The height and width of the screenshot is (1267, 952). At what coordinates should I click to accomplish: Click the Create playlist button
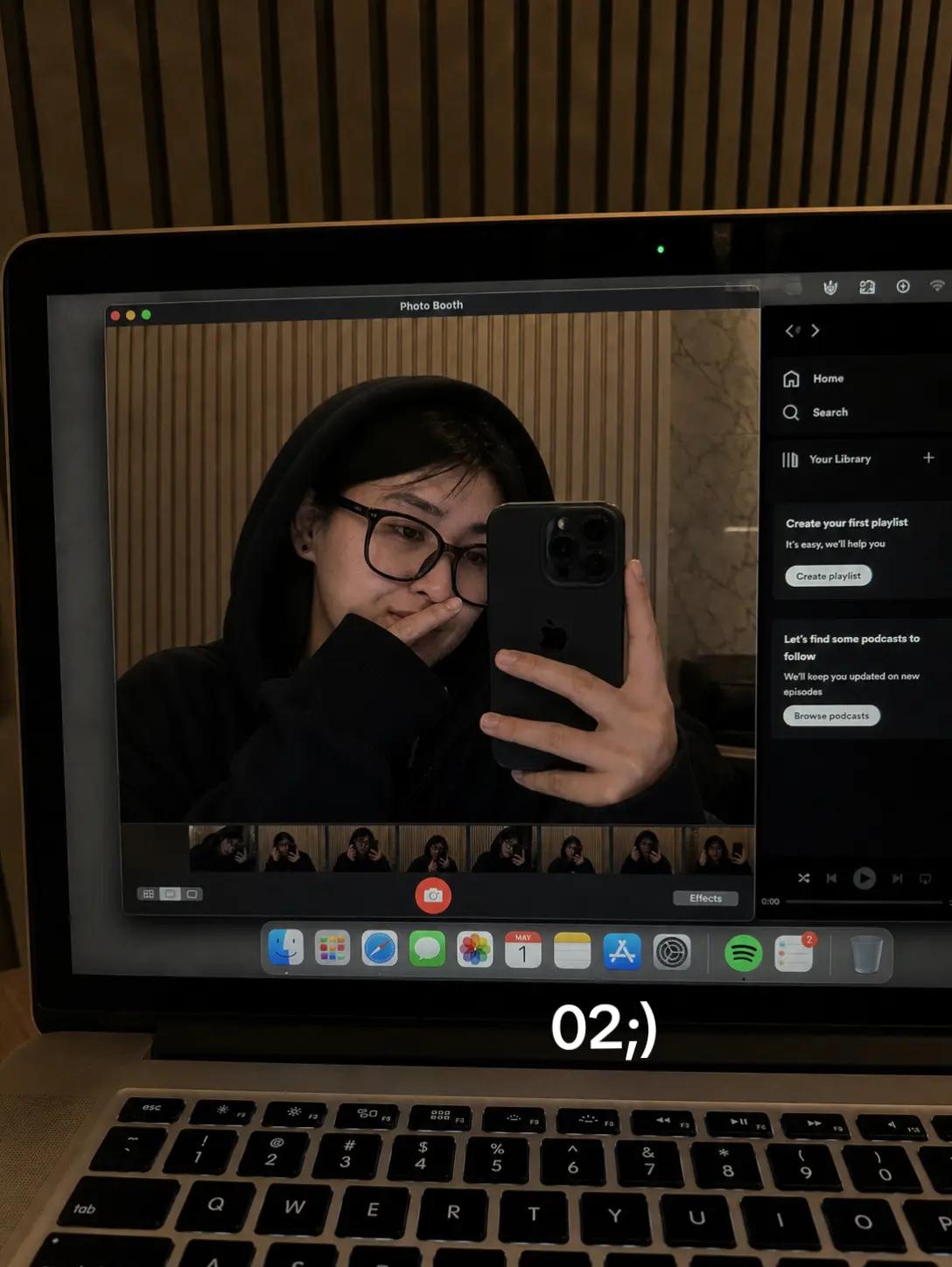[829, 576]
